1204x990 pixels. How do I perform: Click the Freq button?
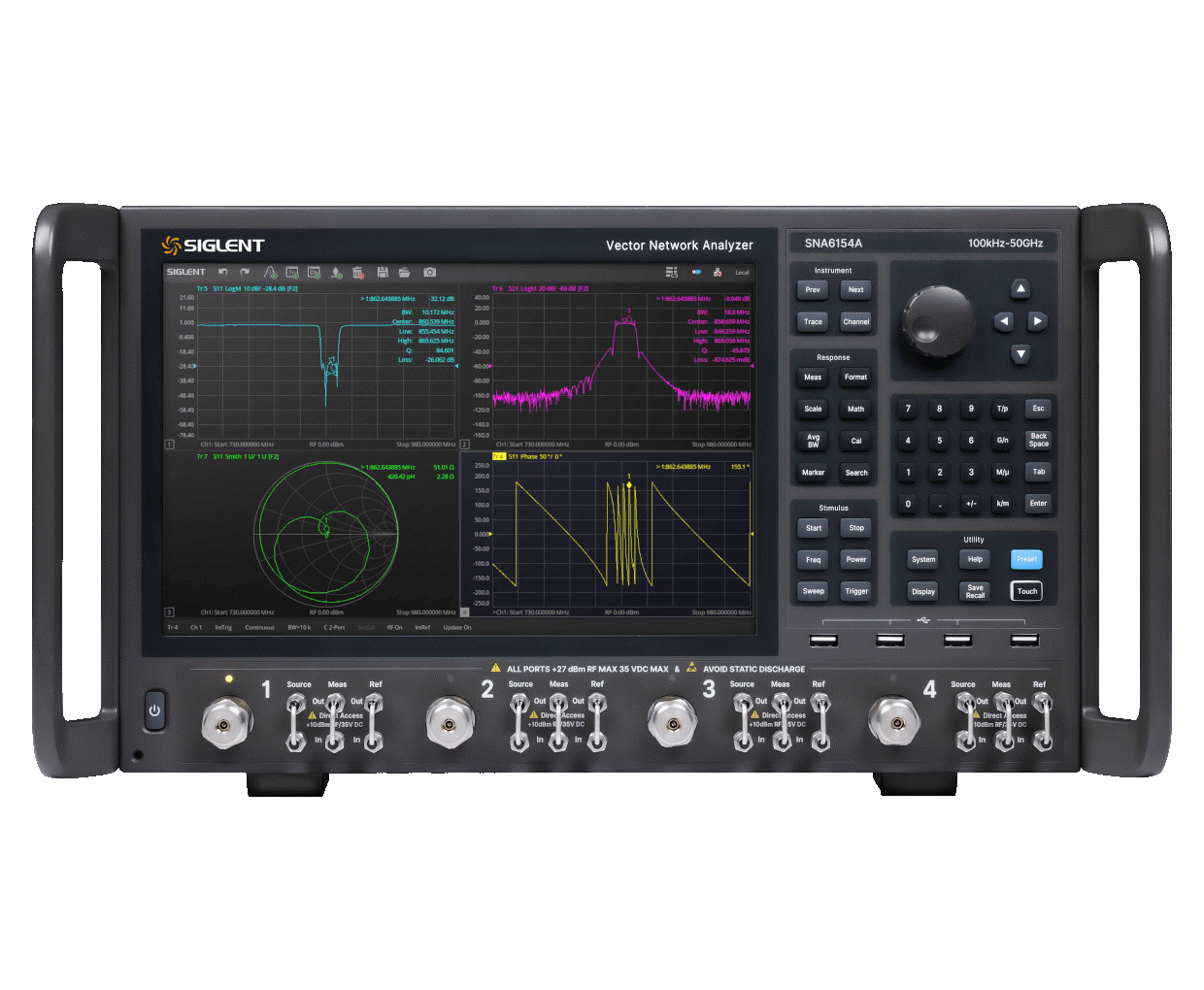(813, 560)
